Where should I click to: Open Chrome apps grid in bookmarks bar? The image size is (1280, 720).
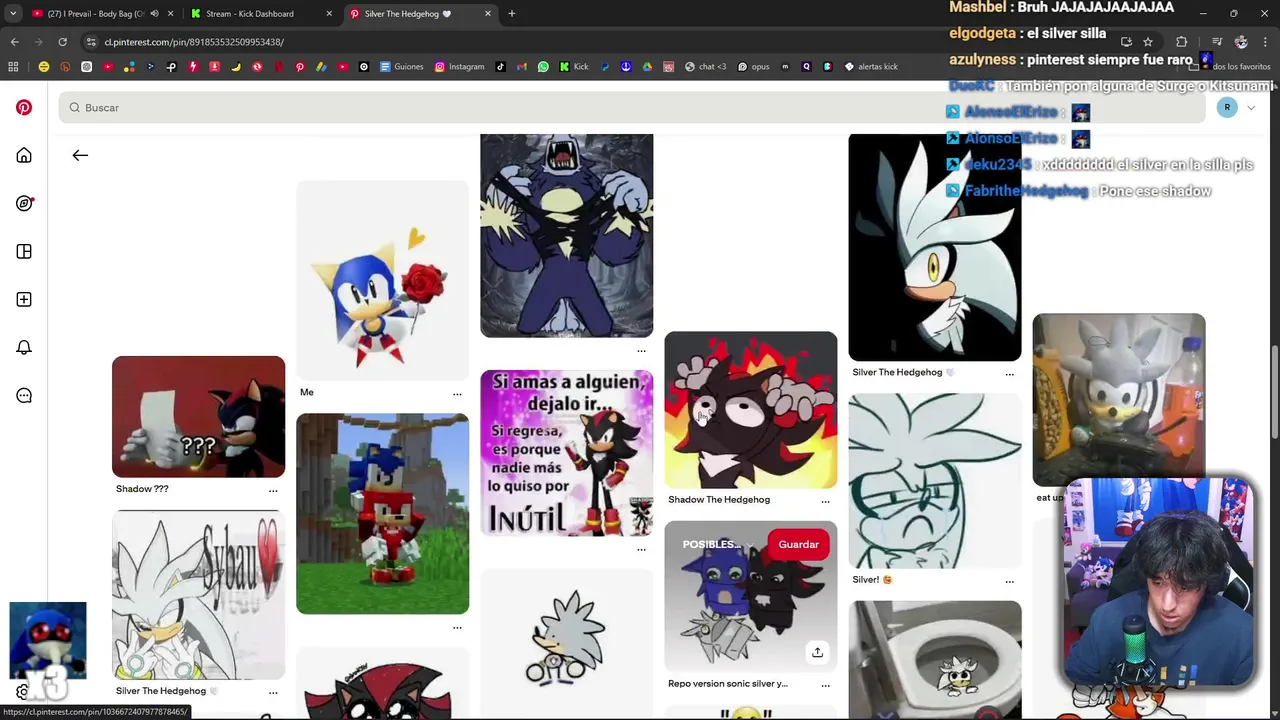coord(13,67)
